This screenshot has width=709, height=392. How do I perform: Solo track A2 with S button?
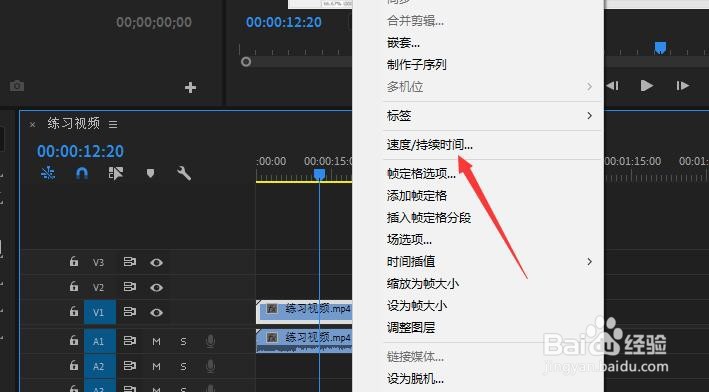(183, 367)
